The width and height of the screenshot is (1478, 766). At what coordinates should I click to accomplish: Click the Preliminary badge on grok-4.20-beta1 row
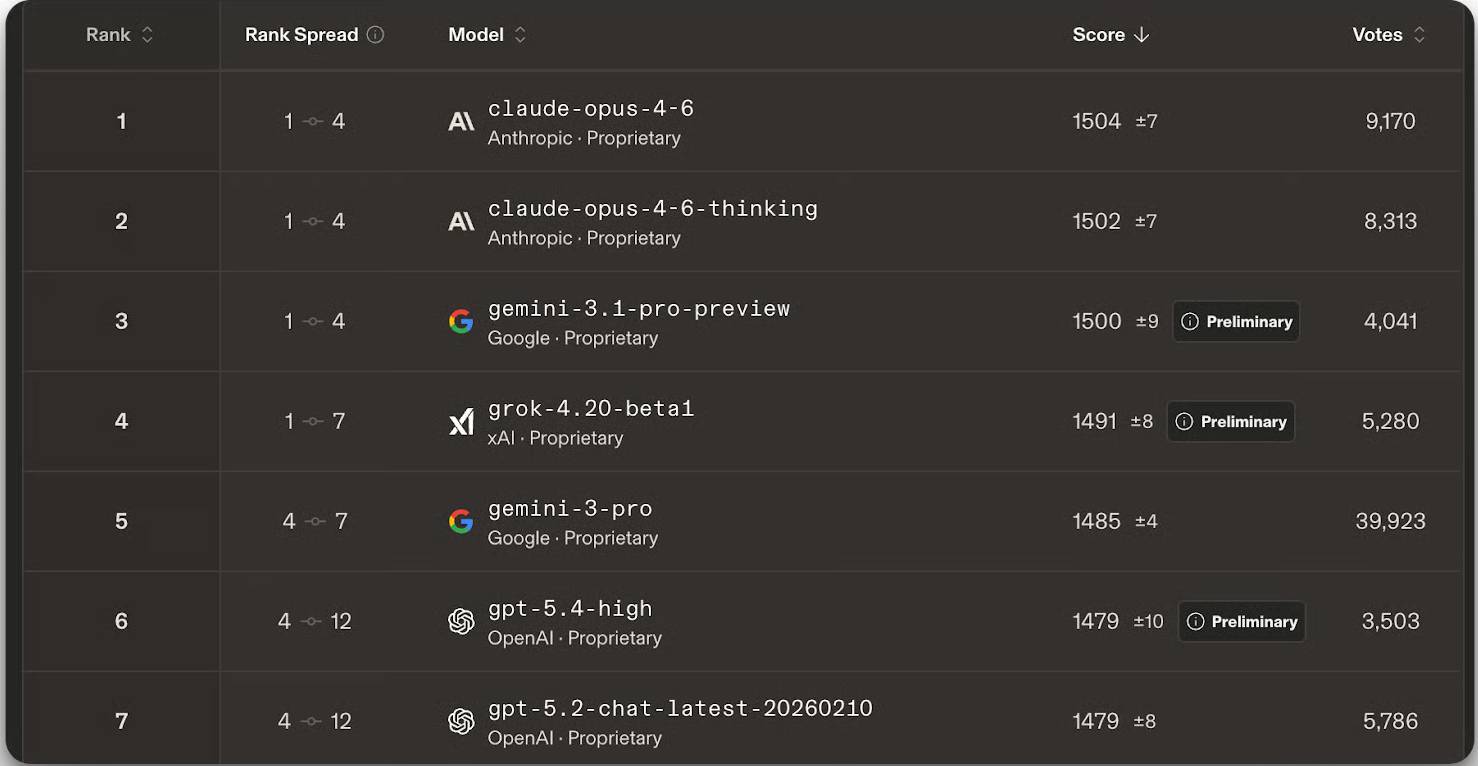[1231, 422]
